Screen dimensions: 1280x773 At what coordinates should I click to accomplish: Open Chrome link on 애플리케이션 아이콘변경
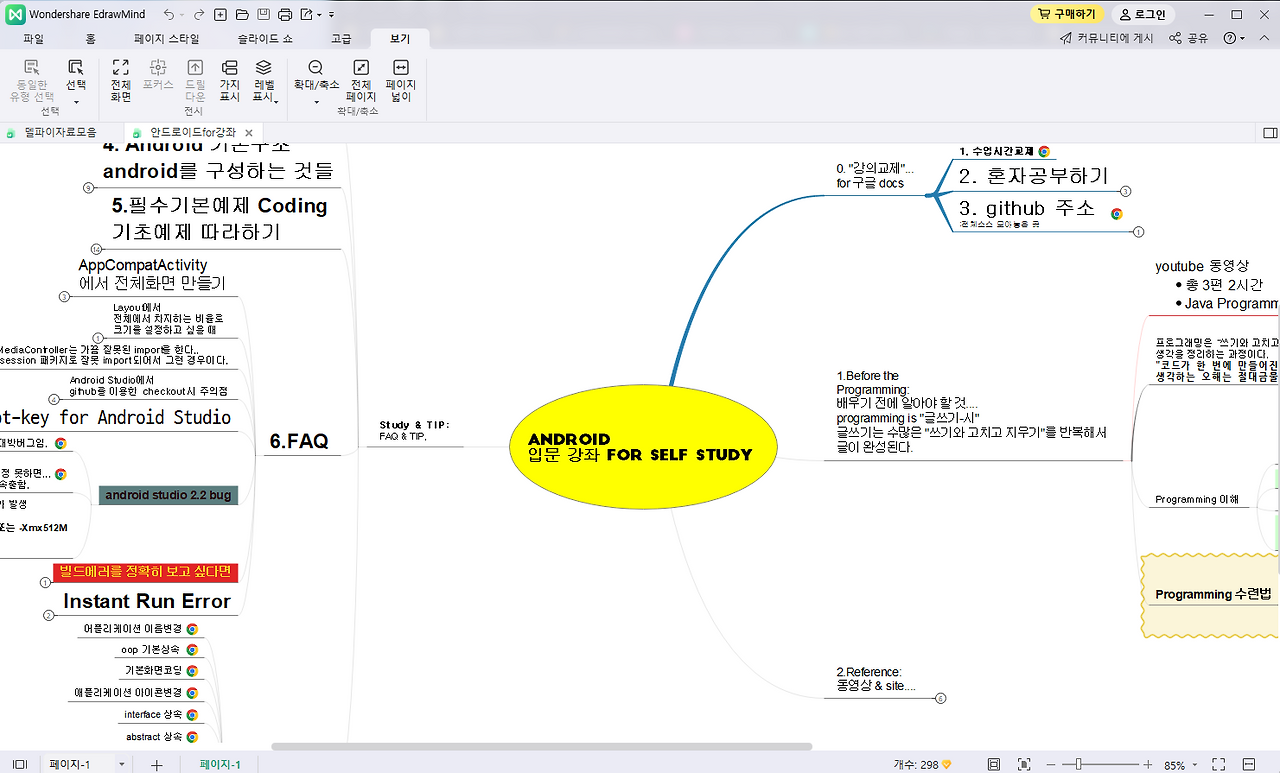coord(192,693)
